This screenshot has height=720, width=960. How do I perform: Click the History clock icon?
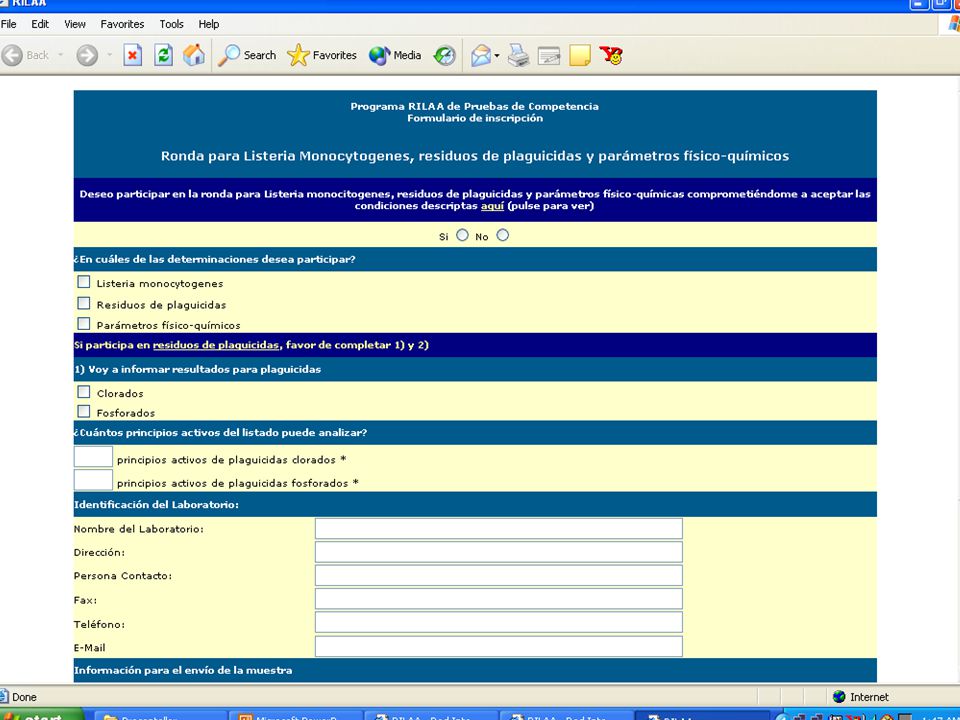coord(444,56)
